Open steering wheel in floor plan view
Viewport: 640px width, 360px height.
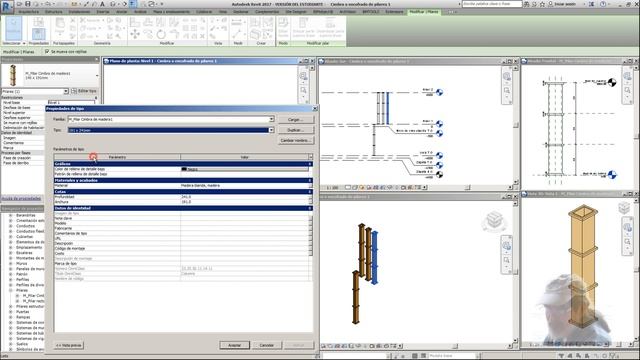click(x=304, y=76)
